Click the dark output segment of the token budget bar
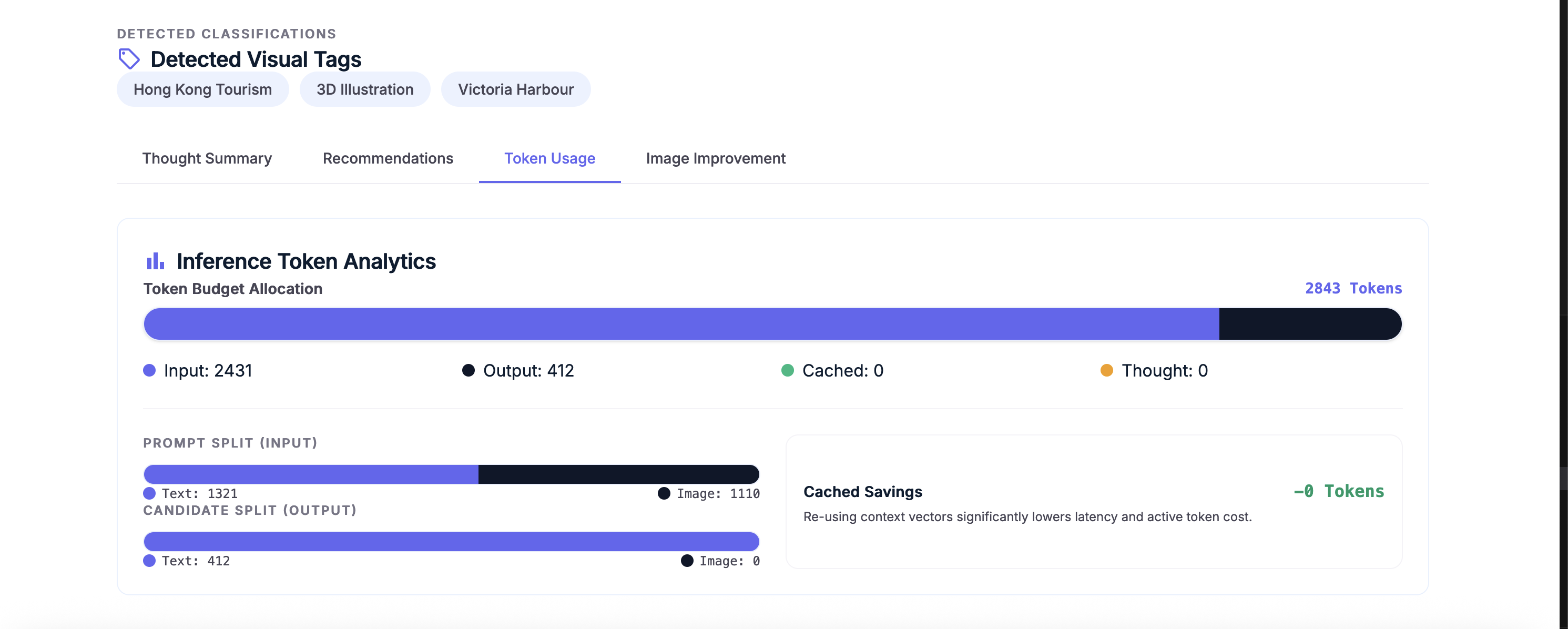1568x629 pixels. [x=1310, y=324]
